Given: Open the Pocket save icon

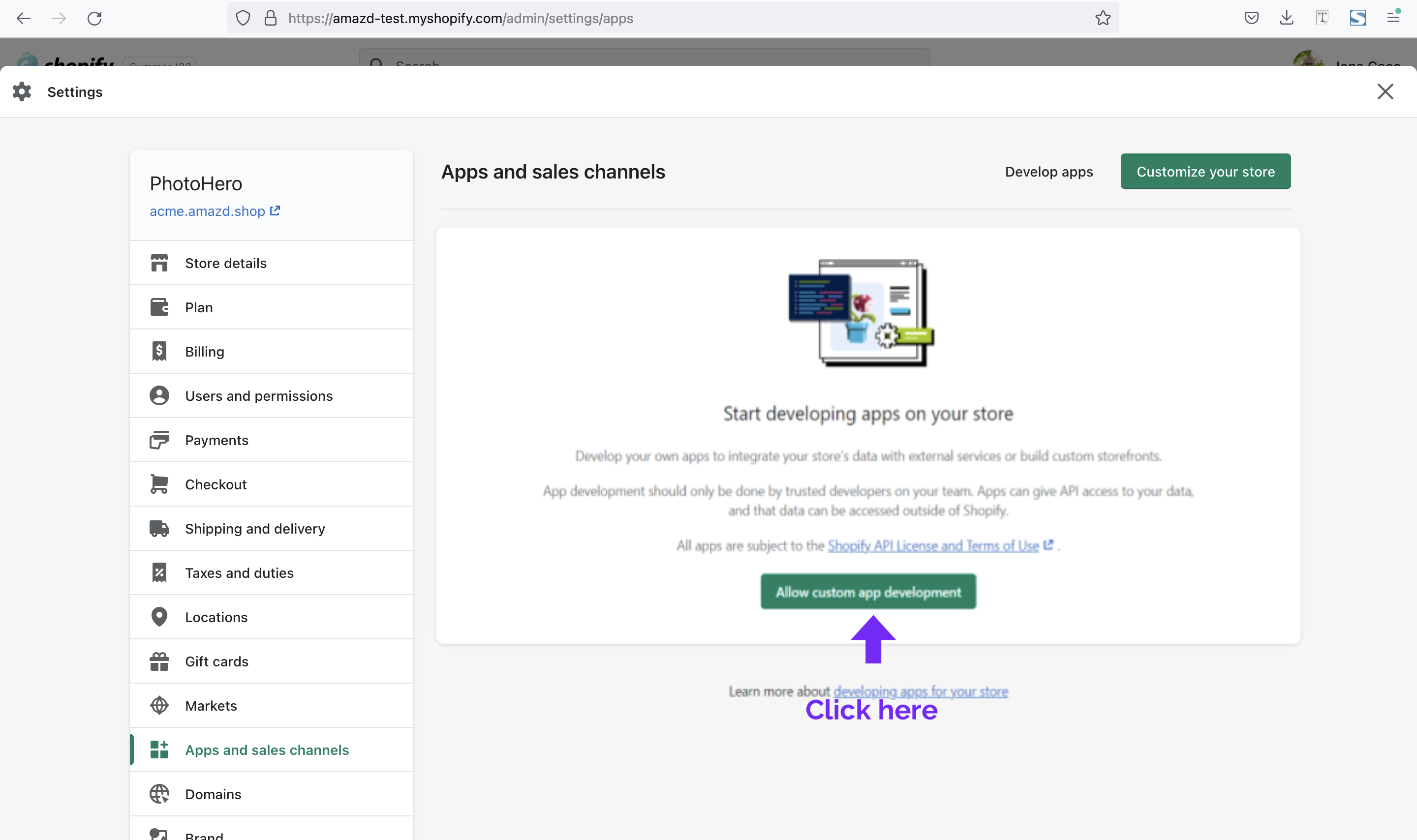Looking at the screenshot, I should (1252, 18).
